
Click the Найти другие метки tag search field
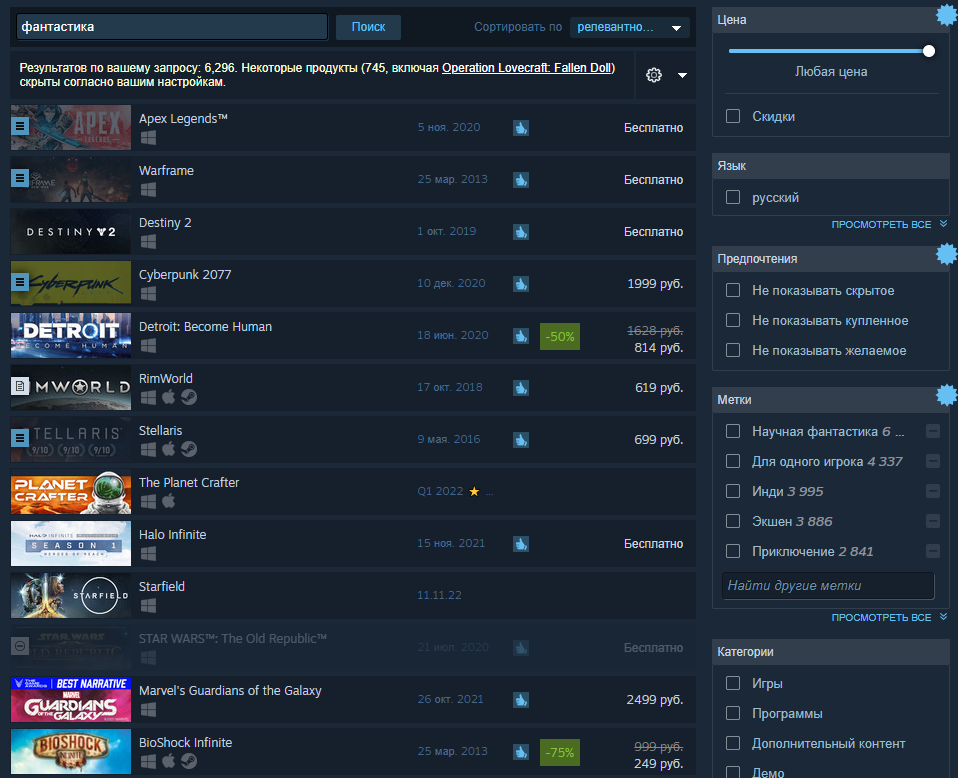(828, 585)
